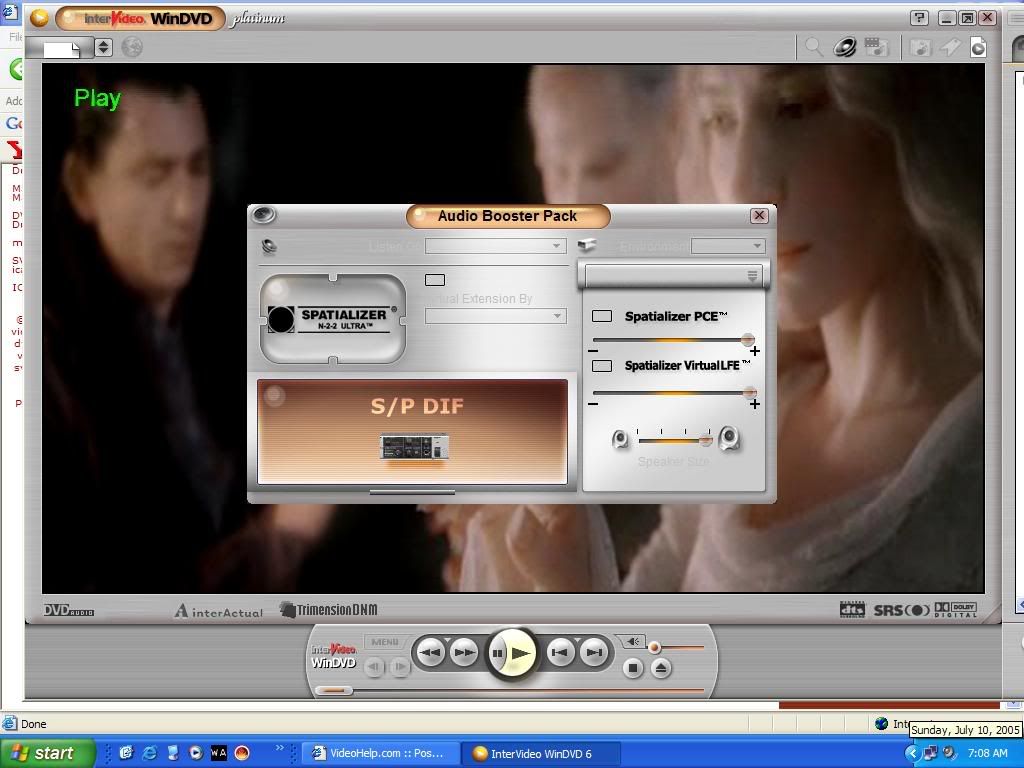
Task: Click the small left speaker size icon
Action: [x=620, y=440]
